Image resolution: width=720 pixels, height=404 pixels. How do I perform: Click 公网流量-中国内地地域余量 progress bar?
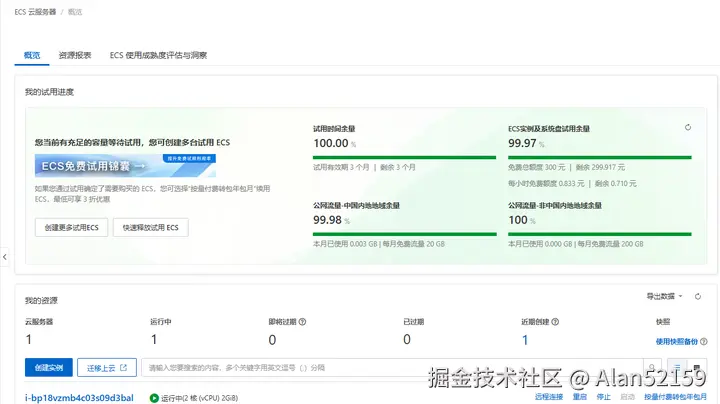tap(405, 234)
